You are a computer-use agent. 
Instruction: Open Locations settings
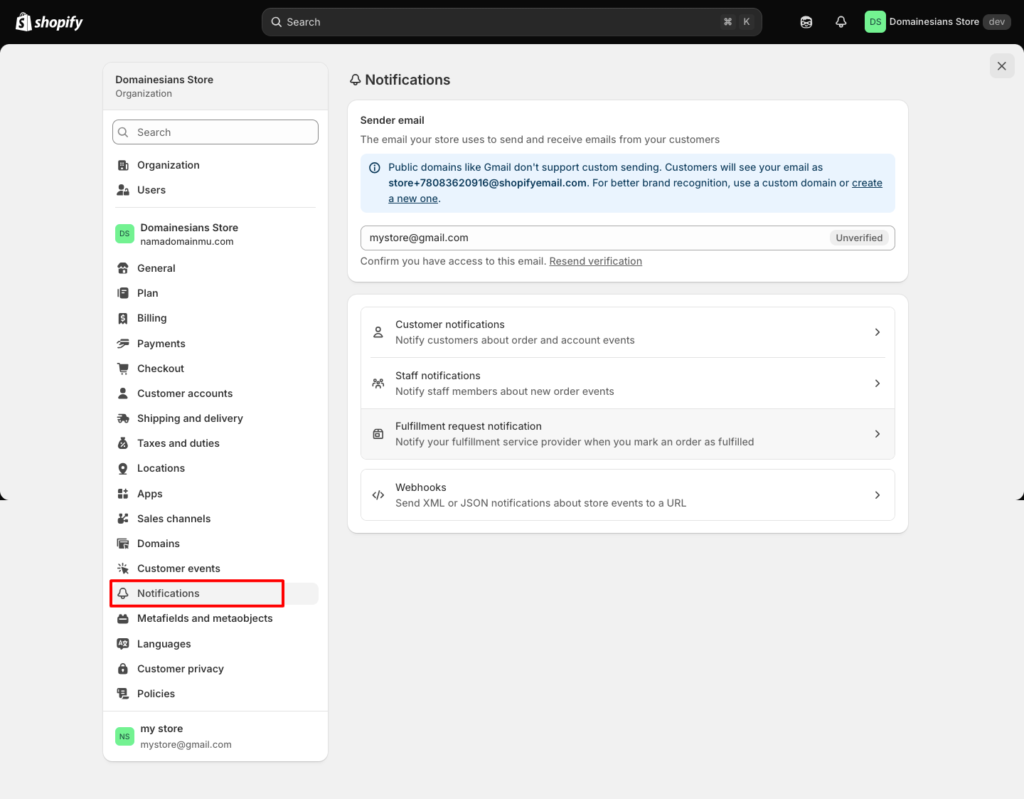216,468
